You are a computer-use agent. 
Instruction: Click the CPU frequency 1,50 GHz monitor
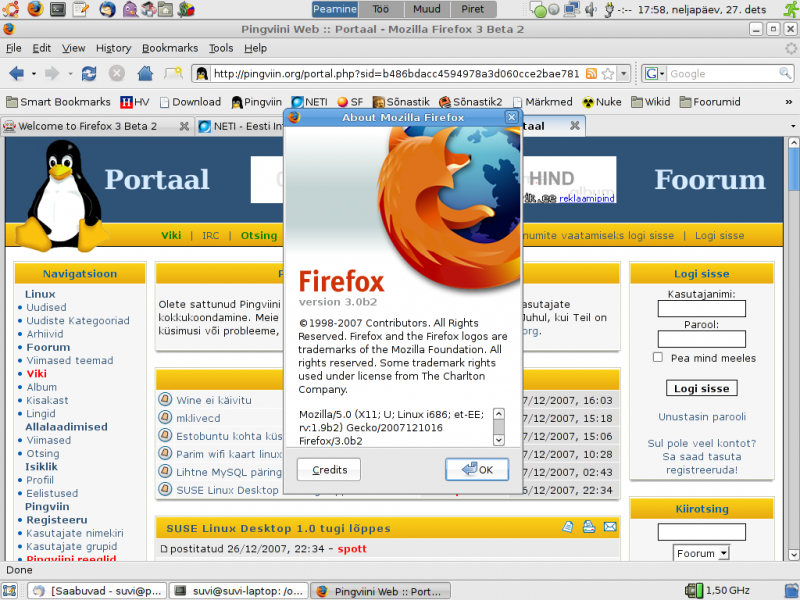click(718, 590)
